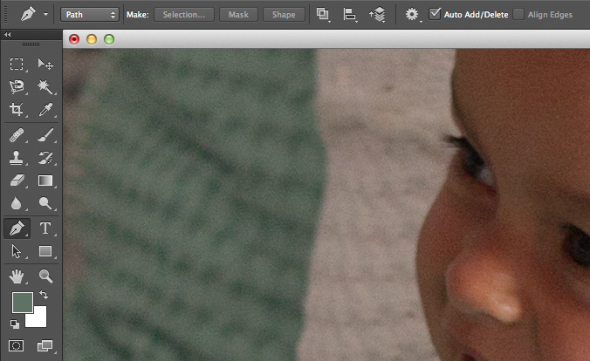Select the Healing Brush bandage tool
The image size is (590, 361).
17,135
